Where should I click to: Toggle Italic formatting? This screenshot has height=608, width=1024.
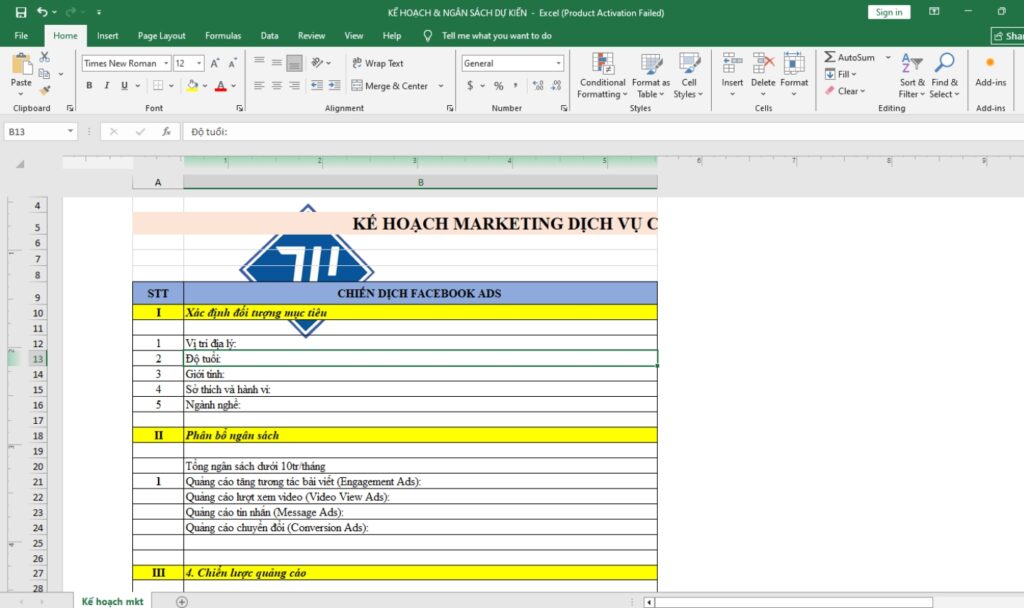coord(107,86)
